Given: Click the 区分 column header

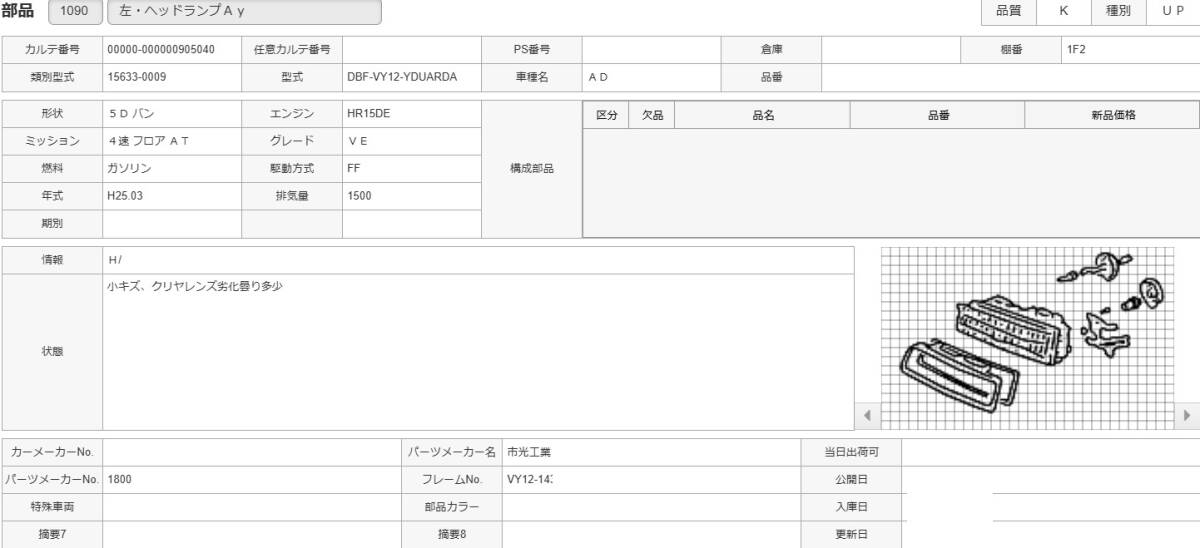Looking at the screenshot, I should (x=606, y=115).
